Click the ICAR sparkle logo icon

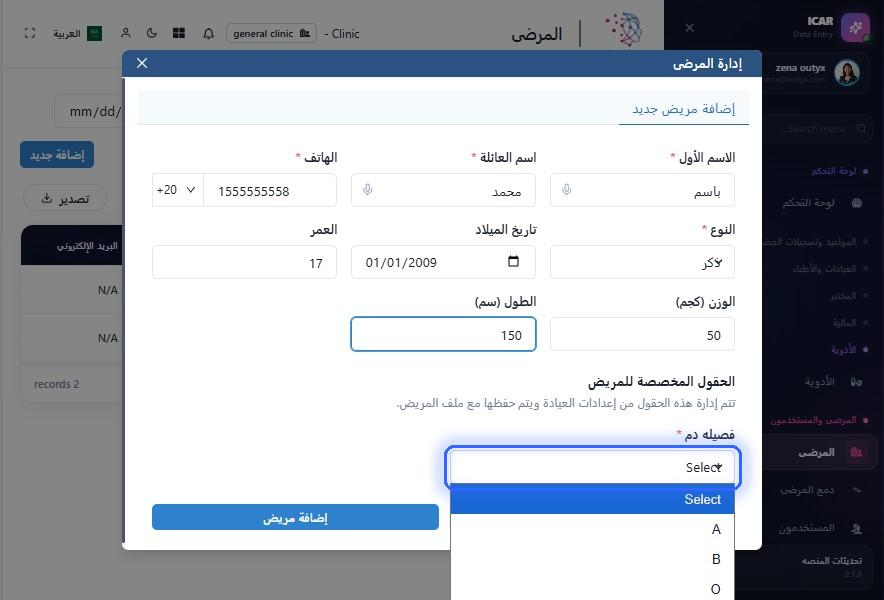pyautogui.click(x=855, y=27)
